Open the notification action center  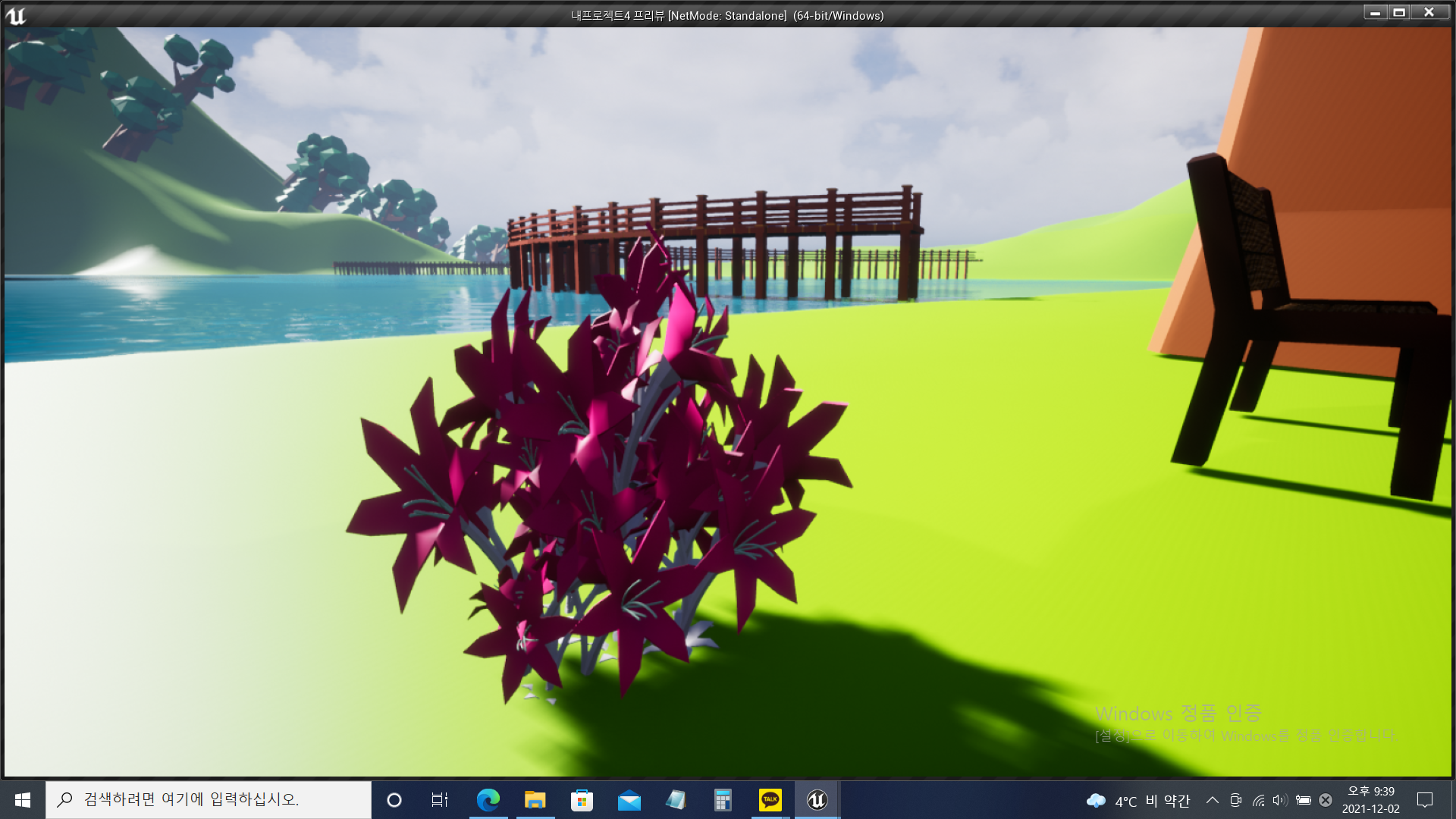pyautogui.click(x=1425, y=800)
